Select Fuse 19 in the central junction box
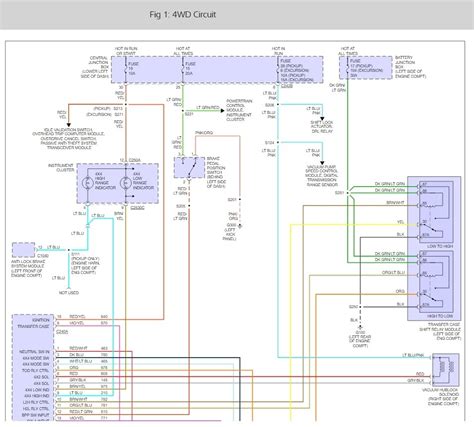The width and height of the screenshot is (474, 427). point(129,68)
